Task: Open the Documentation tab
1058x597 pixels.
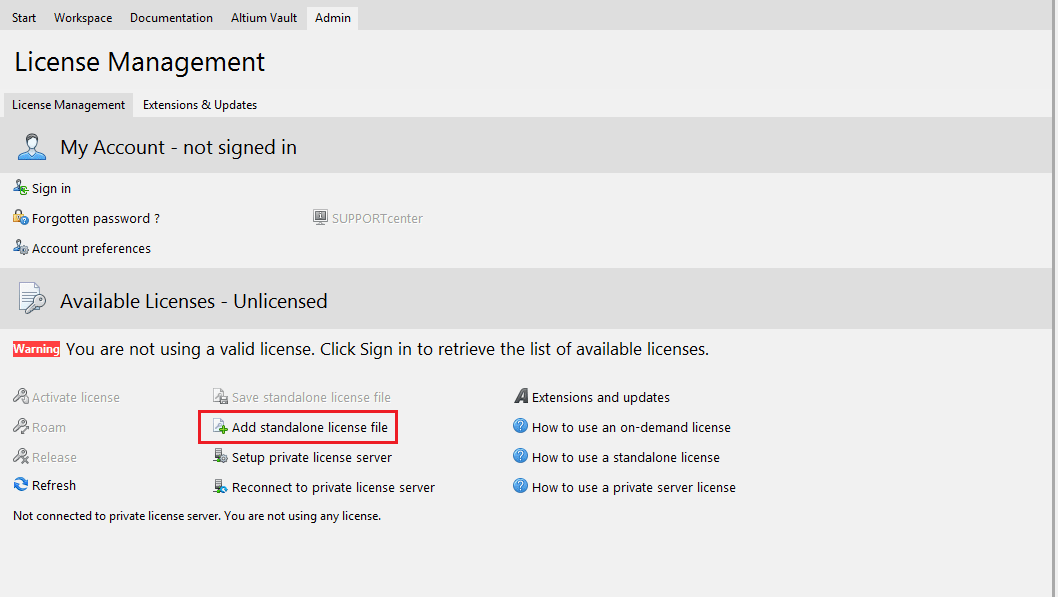Action: coord(171,18)
